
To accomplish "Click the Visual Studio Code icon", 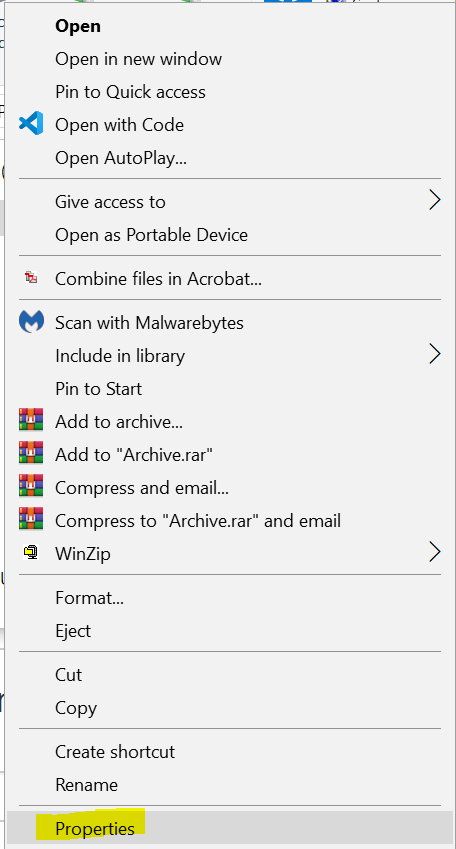I will [x=31, y=125].
